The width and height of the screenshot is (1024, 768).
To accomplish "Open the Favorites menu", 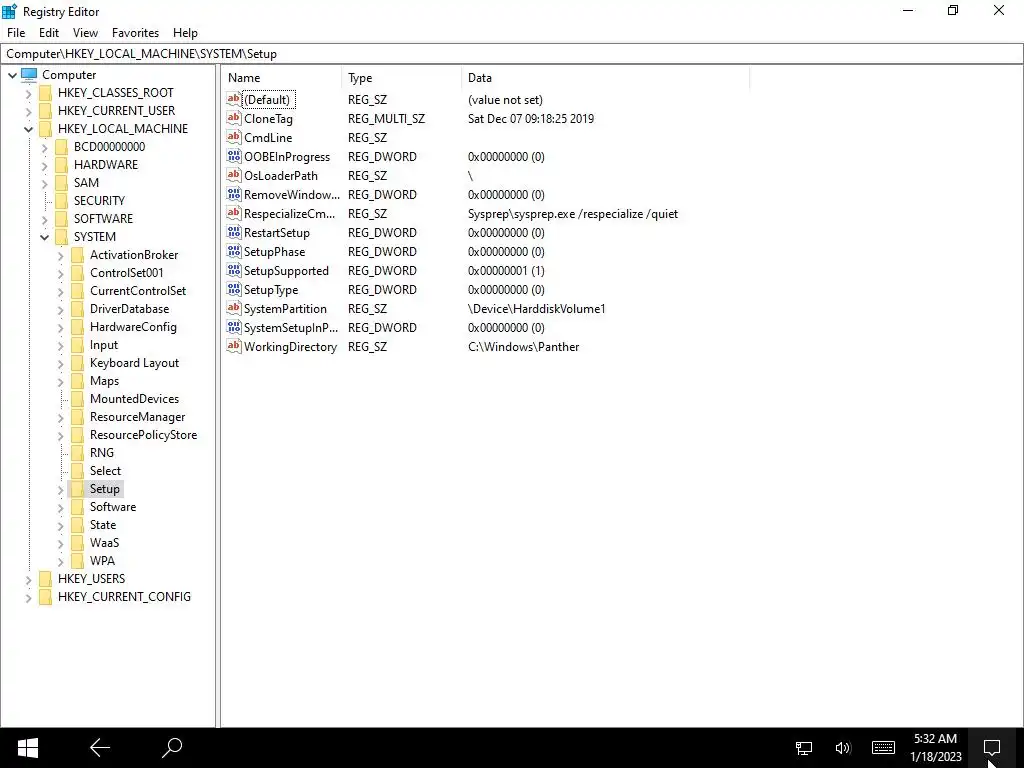I will (135, 33).
